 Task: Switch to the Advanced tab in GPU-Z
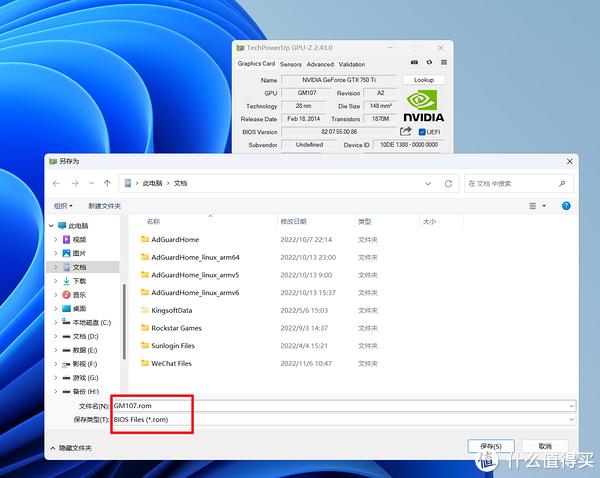tap(320, 64)
